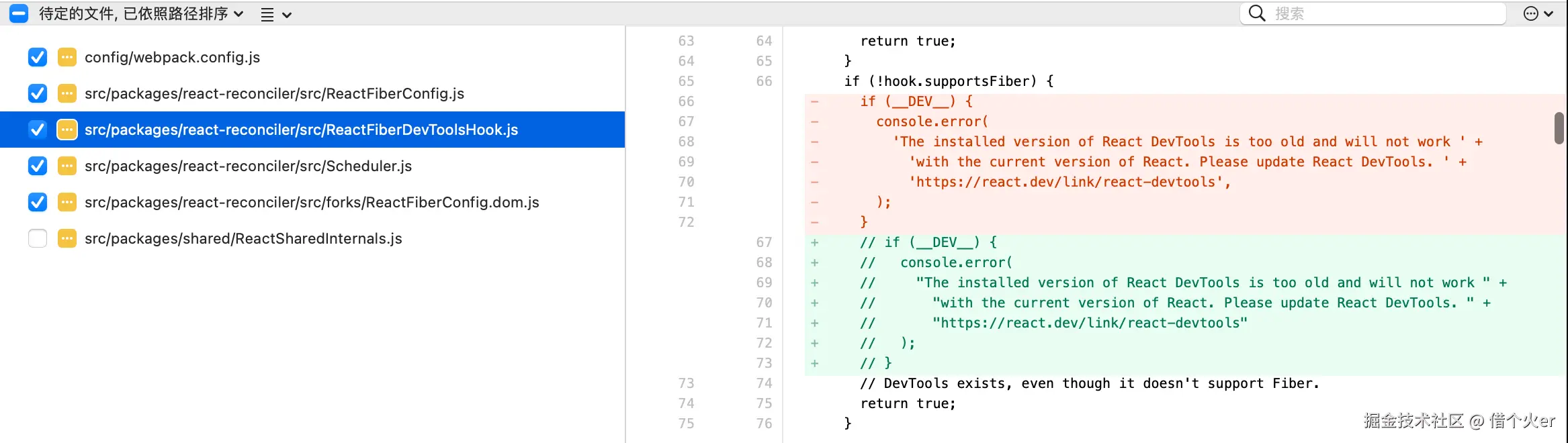Image resolution: width=1568 pixels, height=443 pixels.
Task: Click the diff vertical scrollbar thumb
Action: (1559, 128)
